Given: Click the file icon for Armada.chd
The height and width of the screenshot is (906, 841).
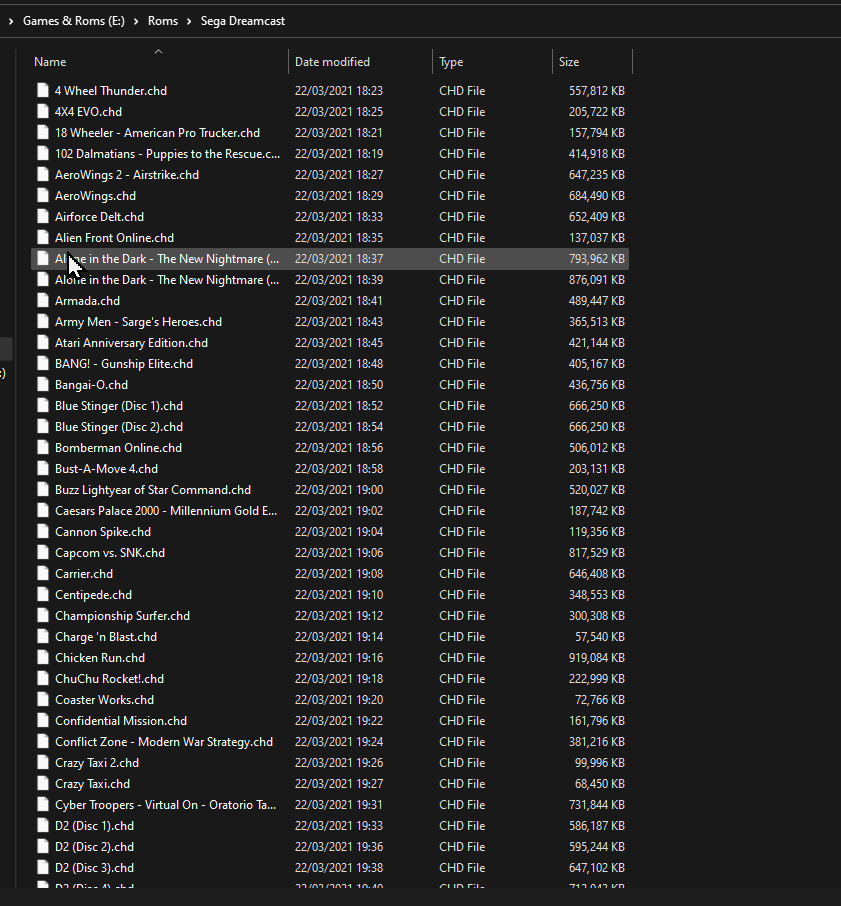Looking at the screenshot, I should pyautogui.click(x=43, y=300).
